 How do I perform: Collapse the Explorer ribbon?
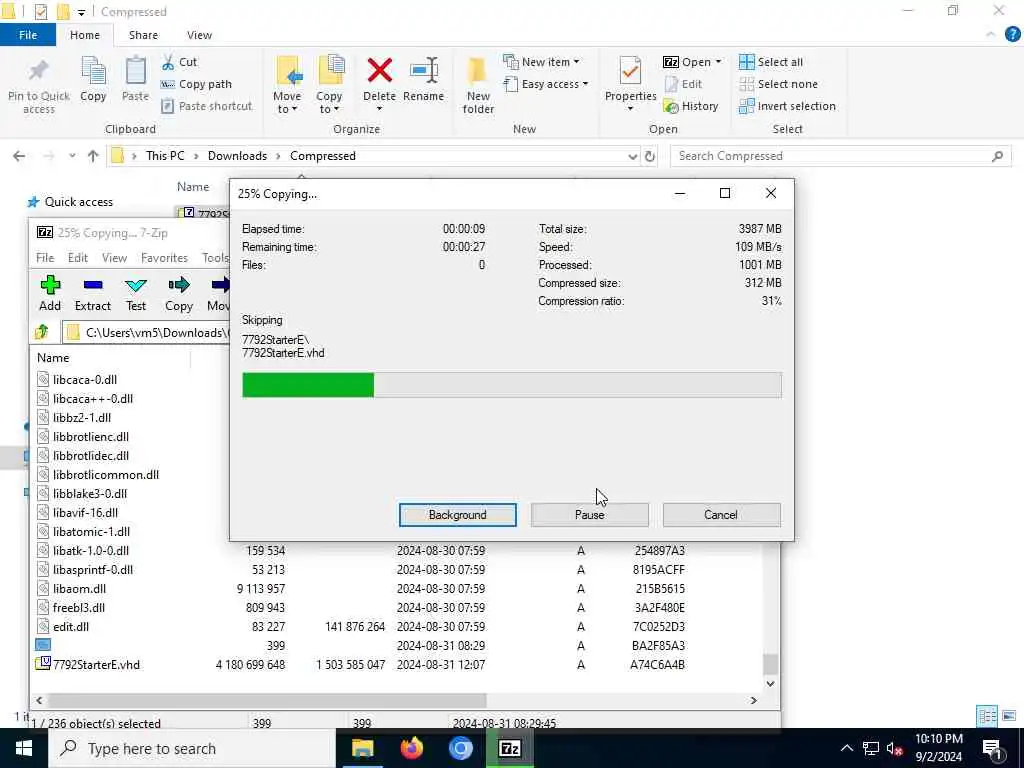991,35
